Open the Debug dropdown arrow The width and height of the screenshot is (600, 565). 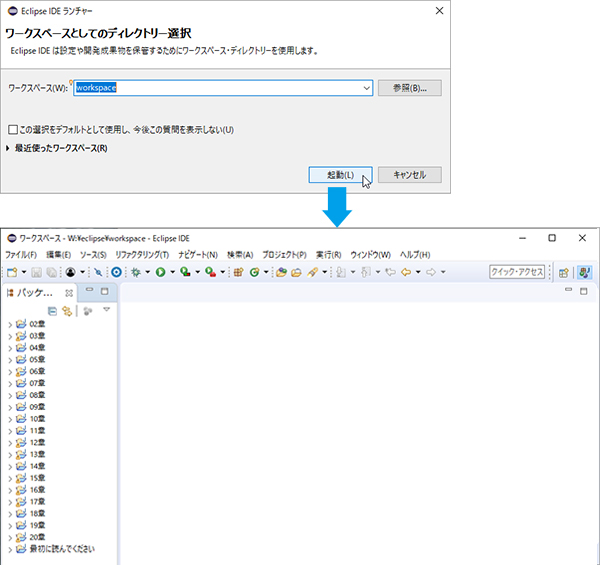pyautogui.click(x=147, y=272)
